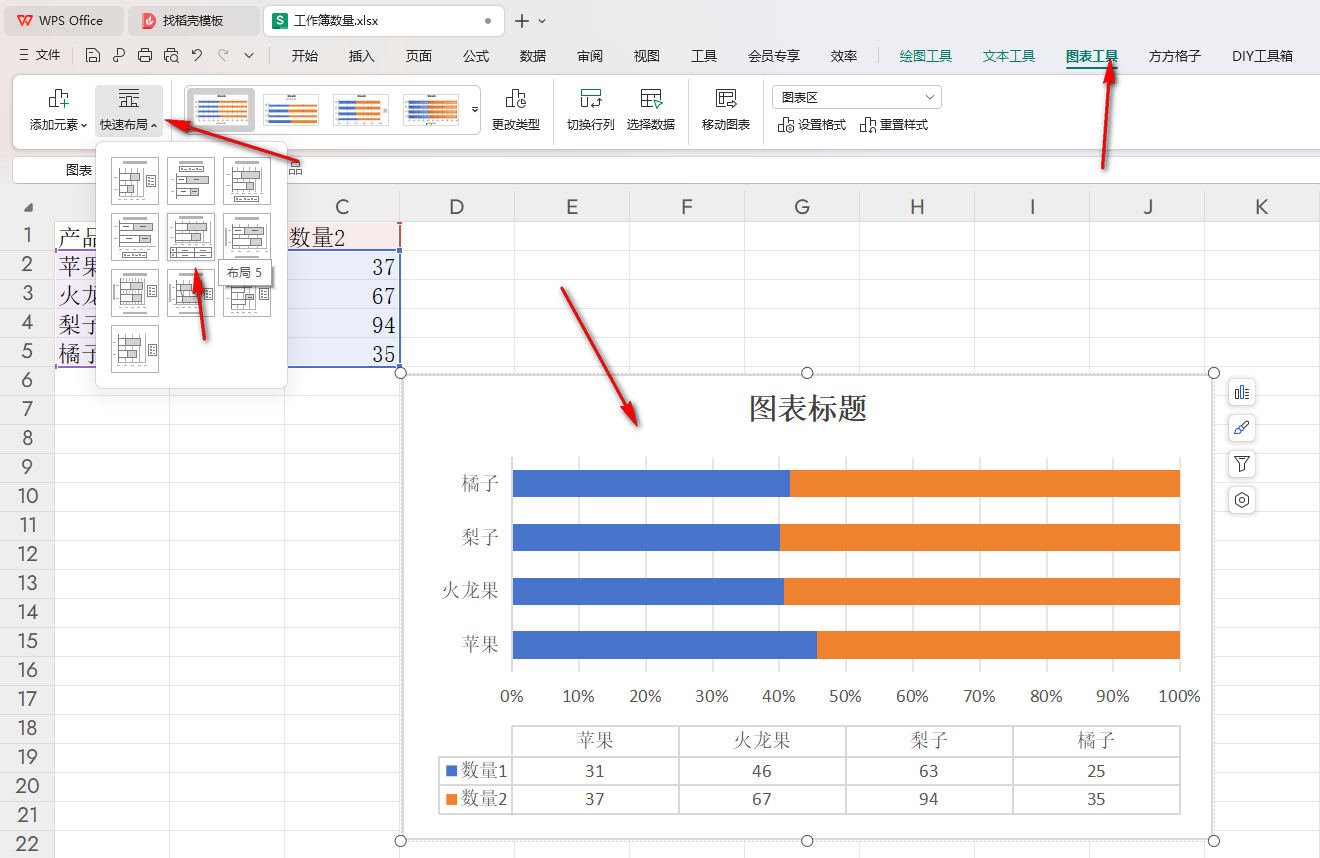Open the 添加元素 add chart element tool

pyautogui.click(x=58, y=111)
